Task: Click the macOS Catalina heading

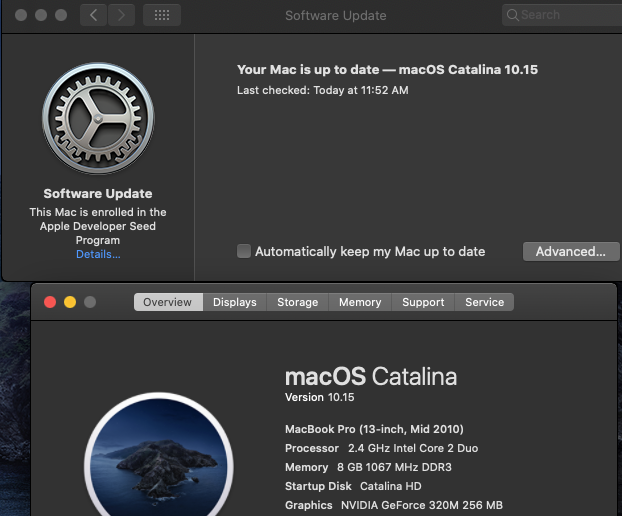Action: click(x=371, y=376)
